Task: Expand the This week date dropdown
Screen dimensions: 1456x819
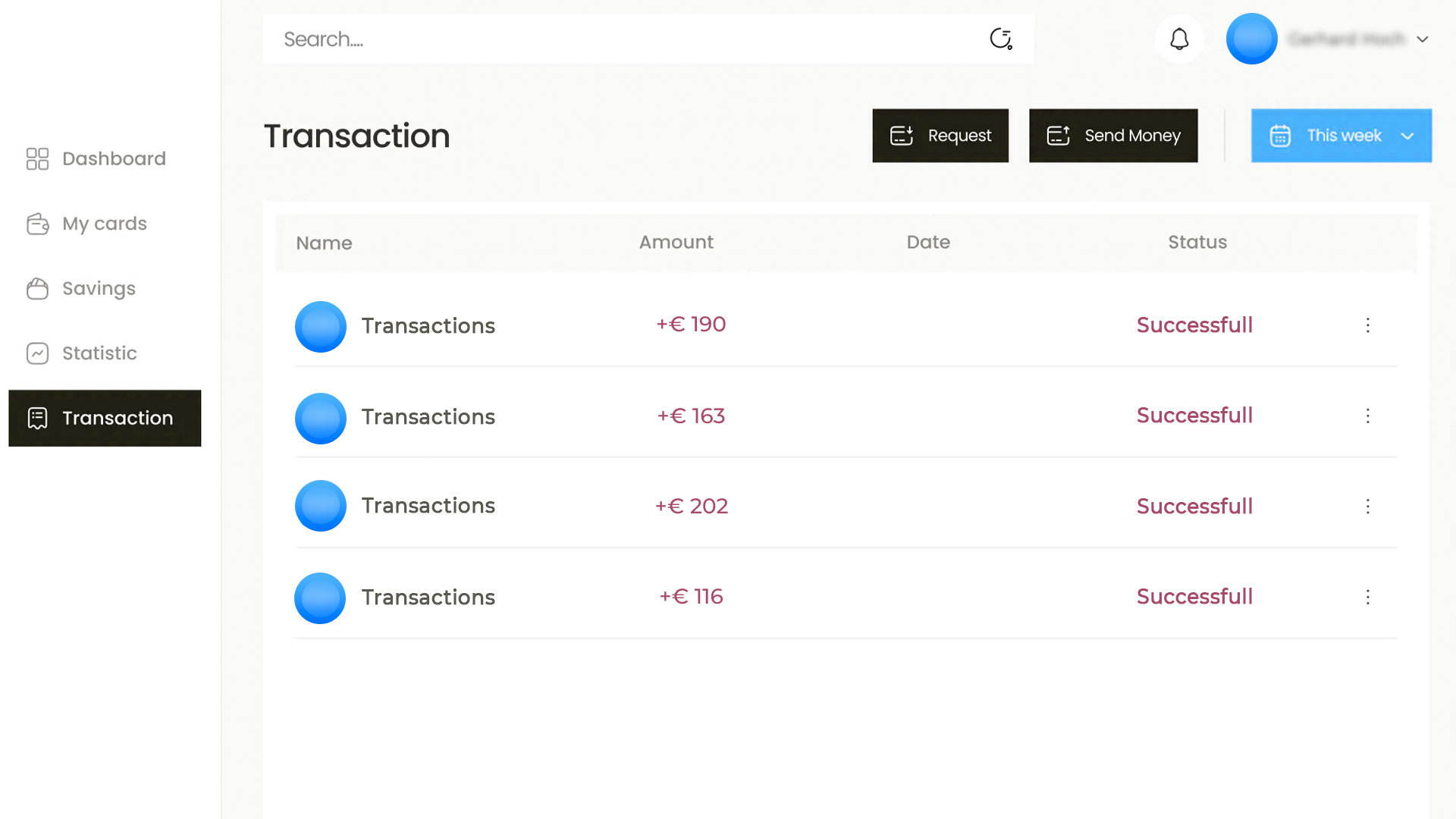Action: pyautogui.click(x=1341, y=136)
